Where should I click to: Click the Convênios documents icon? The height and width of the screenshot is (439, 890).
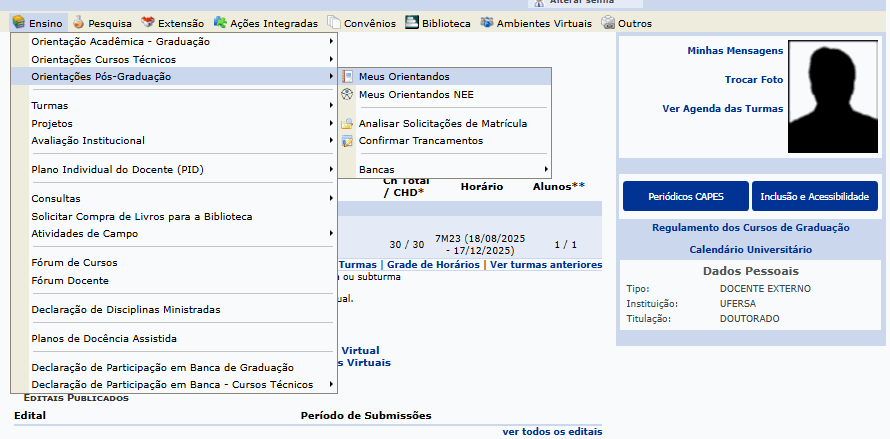[x=334, y=22]
